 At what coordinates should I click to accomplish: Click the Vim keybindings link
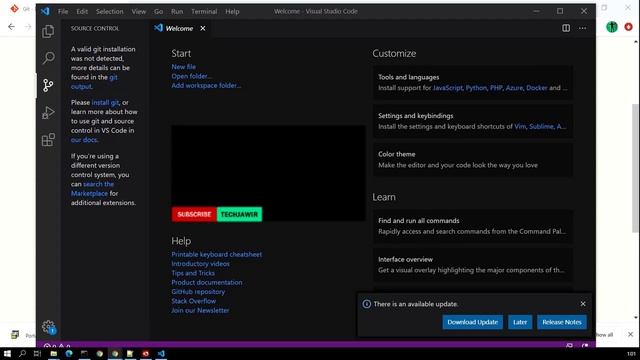520,127
